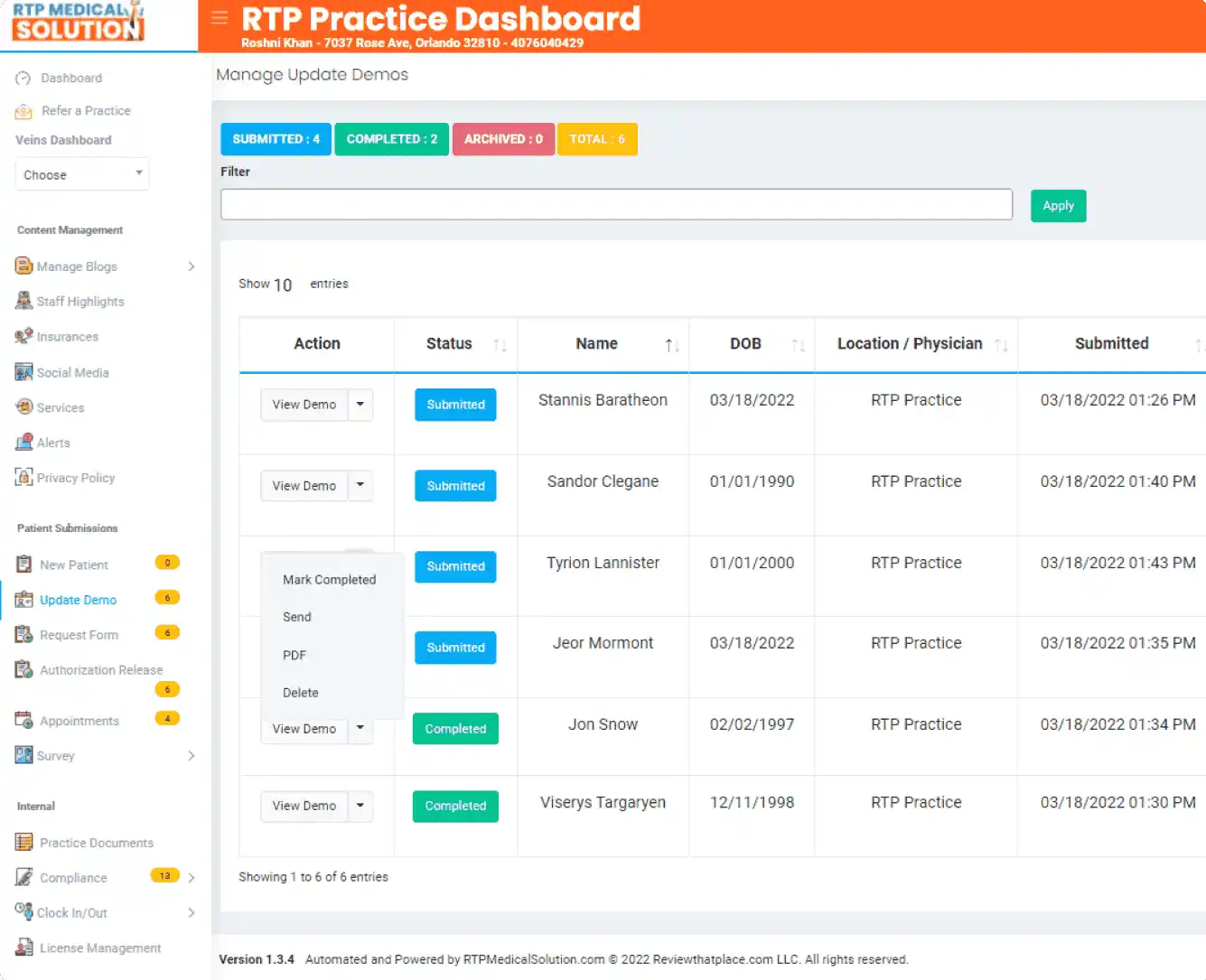This screenshot has width=1206, height=980.
Task: Open the View Demo dropdown for Stannis Baratheon
Action: (x=360, y=405)
